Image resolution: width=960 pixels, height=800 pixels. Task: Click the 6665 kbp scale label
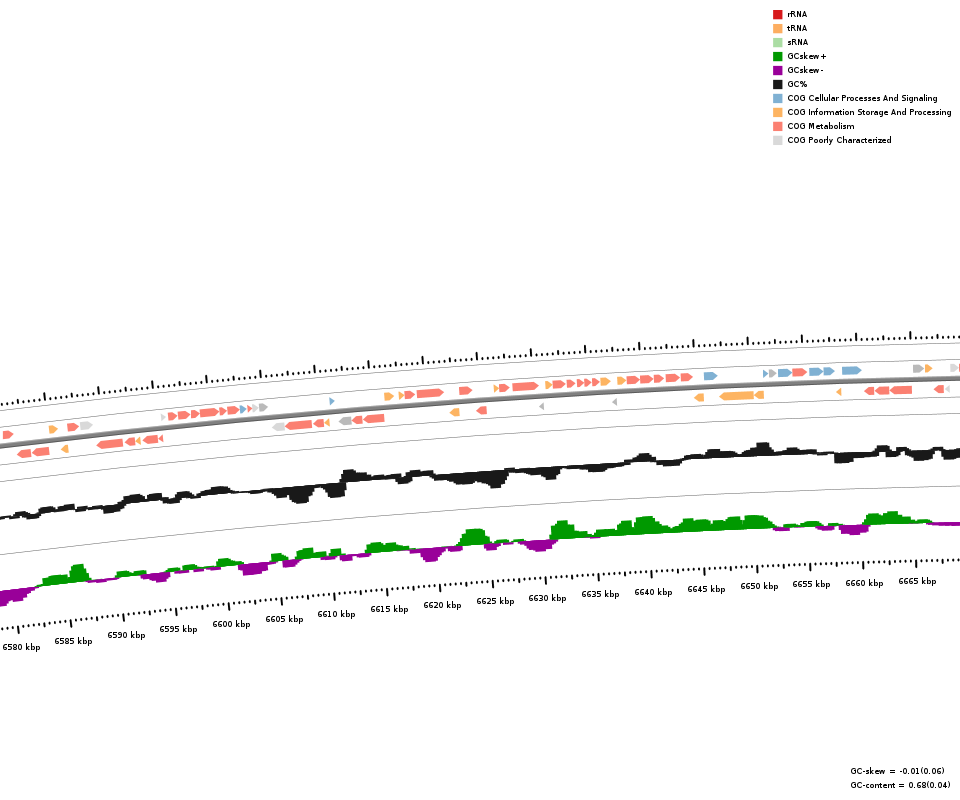pos(917,581)
